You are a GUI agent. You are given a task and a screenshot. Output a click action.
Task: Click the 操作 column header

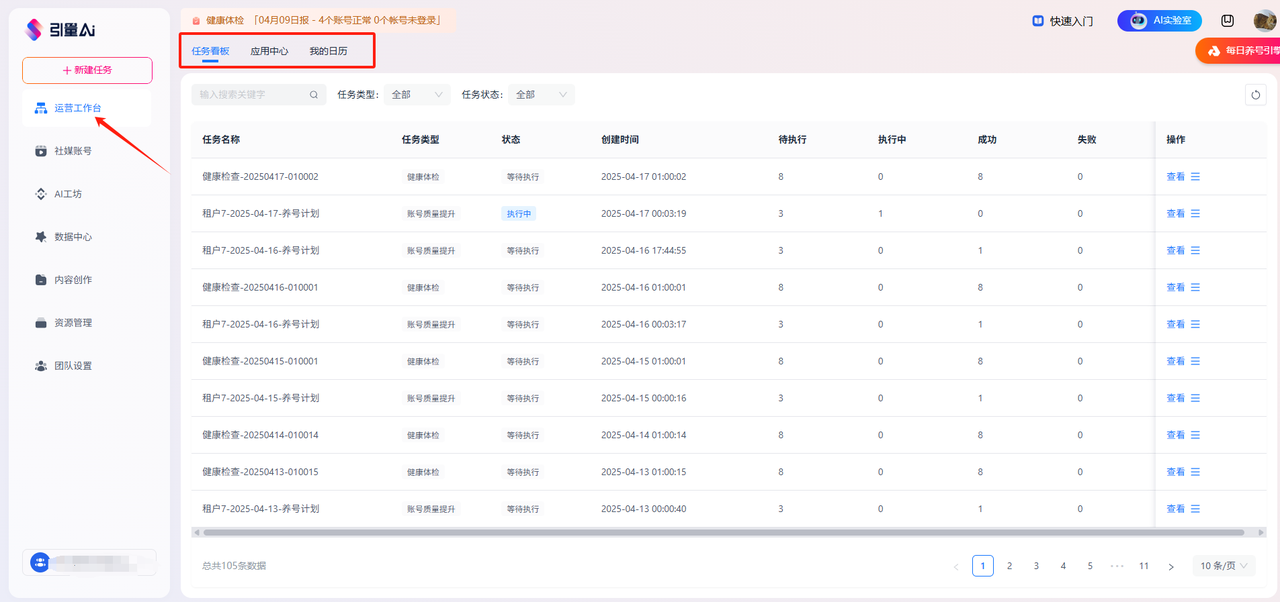click(1176, 140)
